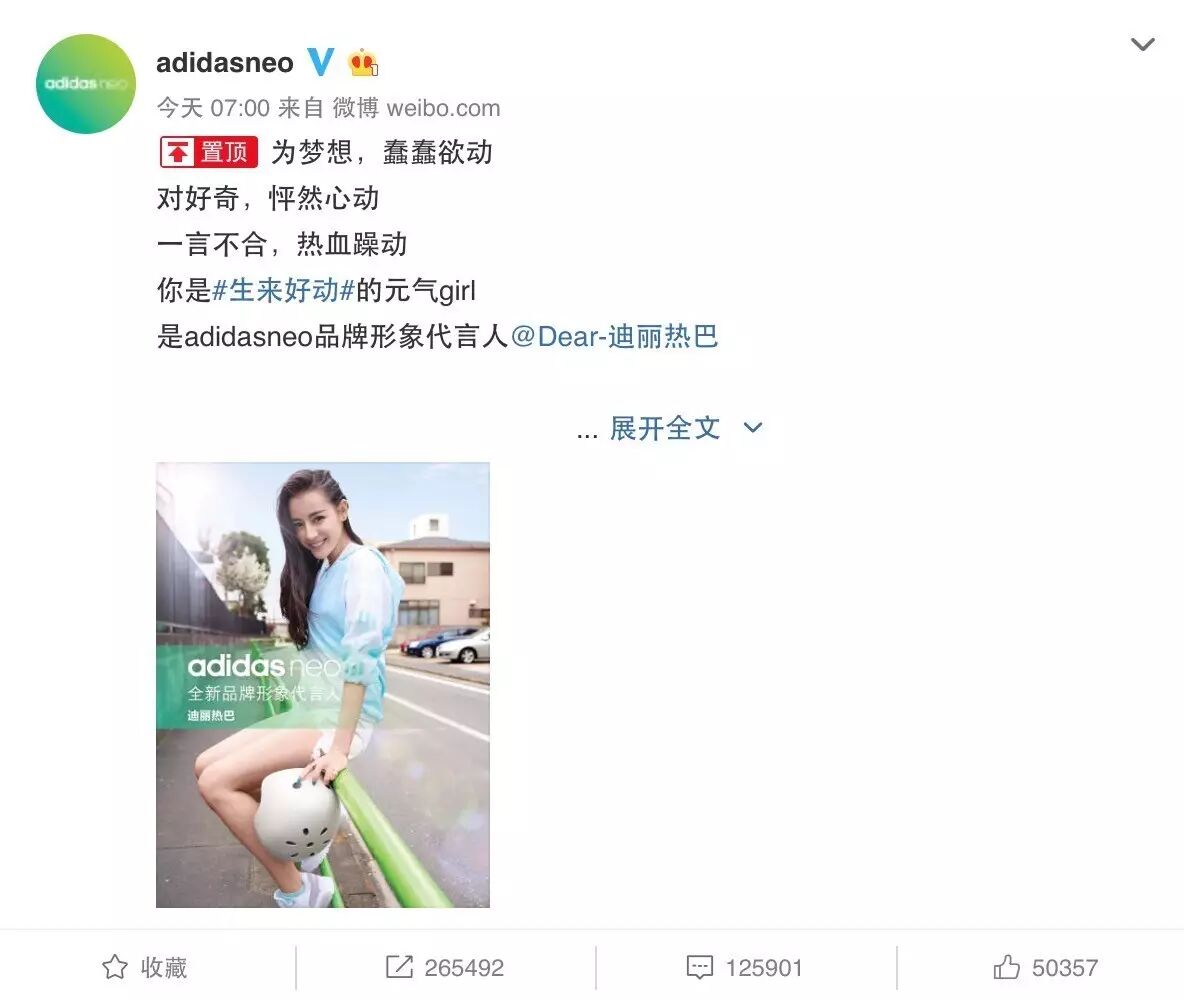Open comments via speech bubble icon
Image resolution: width=1184 pixels, height=1000 pixels.
coord(699,968)
